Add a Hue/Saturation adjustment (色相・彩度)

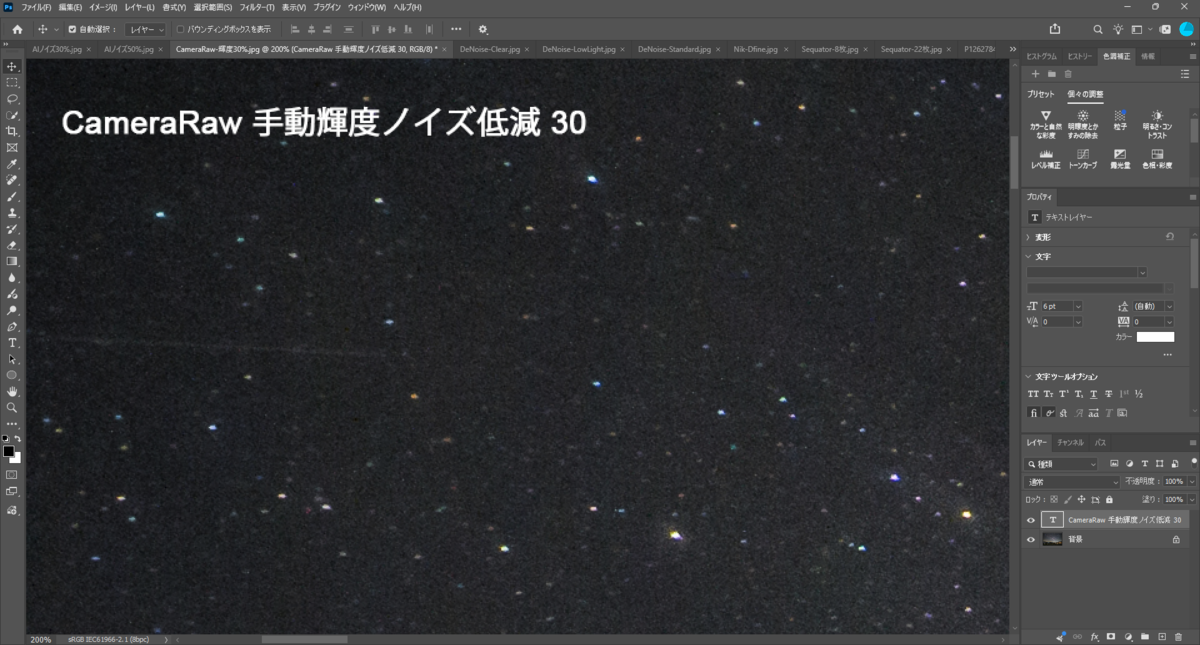click(x=1157, y=158)
